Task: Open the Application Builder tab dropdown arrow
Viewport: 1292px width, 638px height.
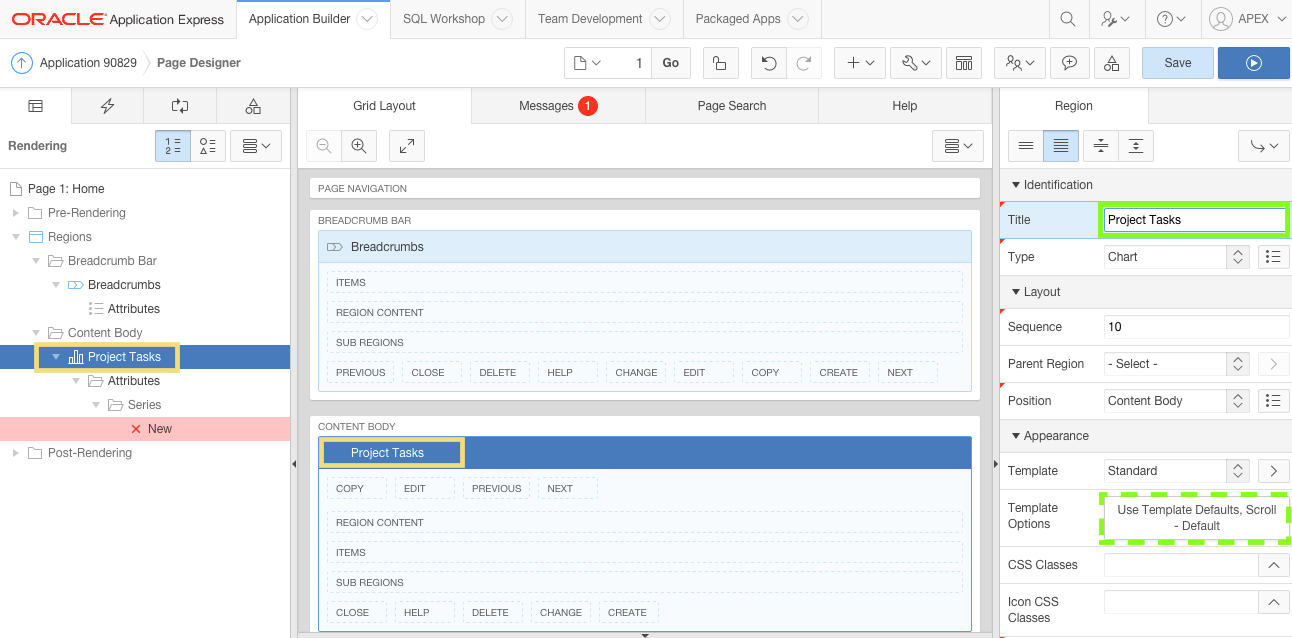Action: pos(366,19)
